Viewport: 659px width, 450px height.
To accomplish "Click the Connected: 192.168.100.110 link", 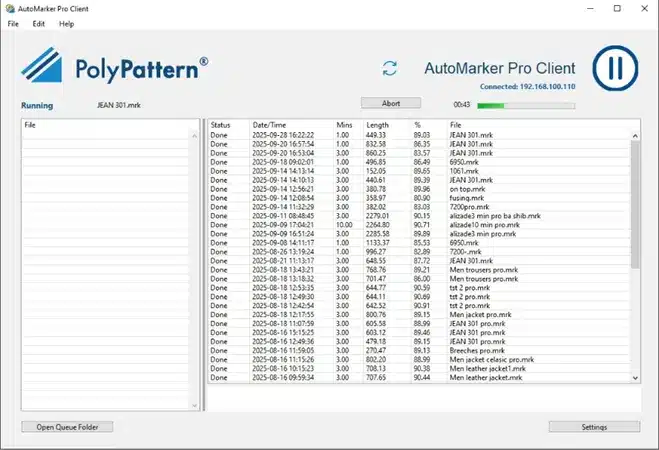I will coord(527,87).
